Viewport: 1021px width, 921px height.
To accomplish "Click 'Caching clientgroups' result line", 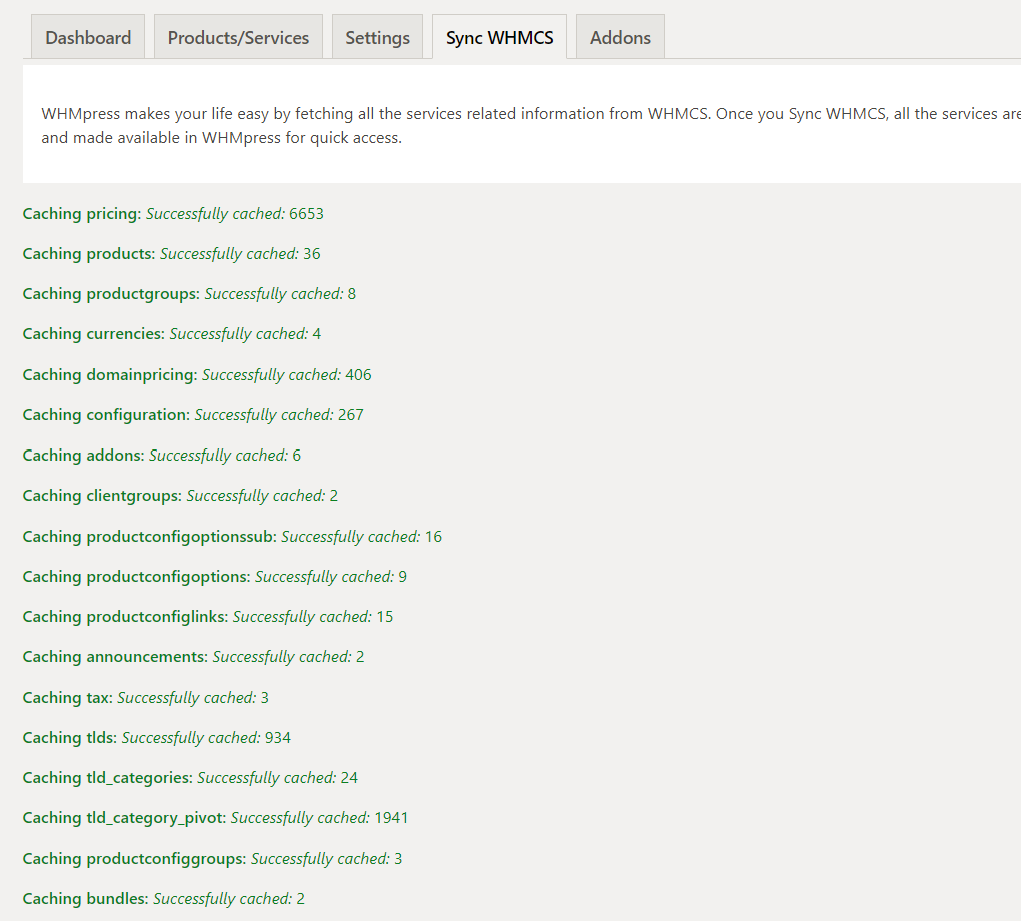I will [180, 496].
